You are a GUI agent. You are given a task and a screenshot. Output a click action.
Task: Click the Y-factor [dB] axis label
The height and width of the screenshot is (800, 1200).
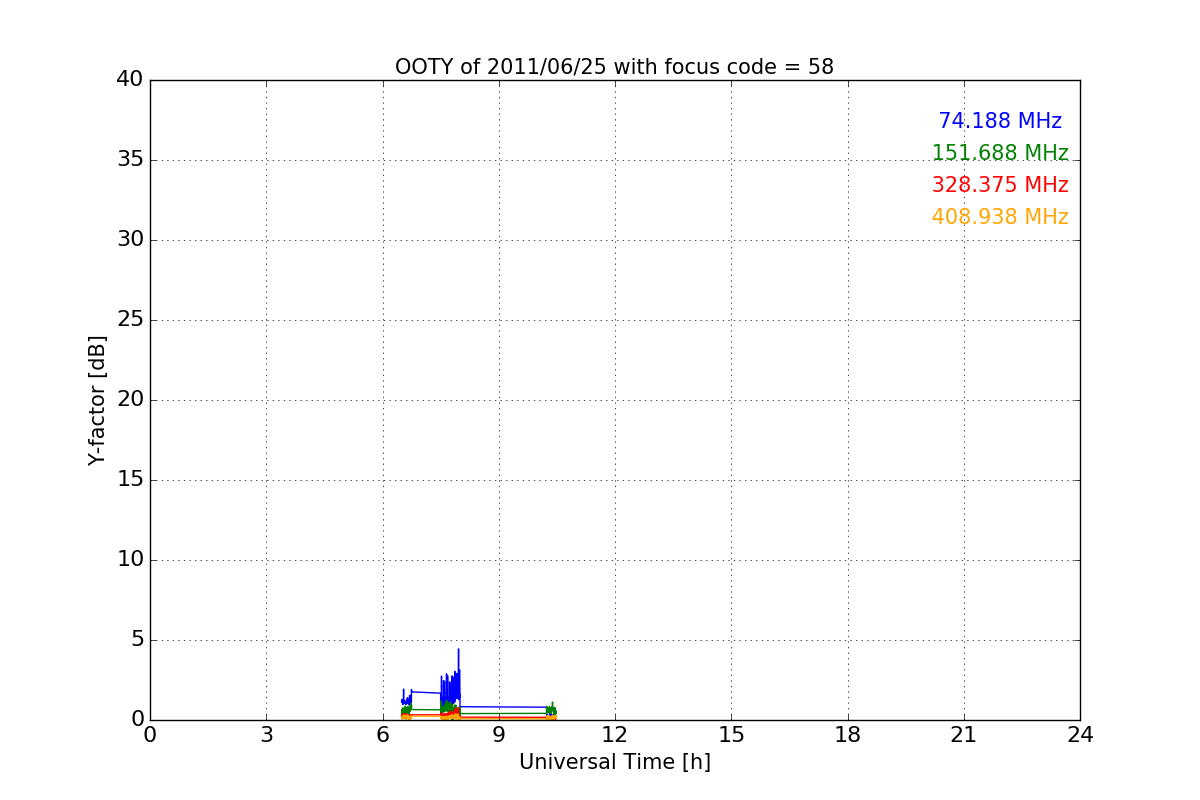point(97,400)
